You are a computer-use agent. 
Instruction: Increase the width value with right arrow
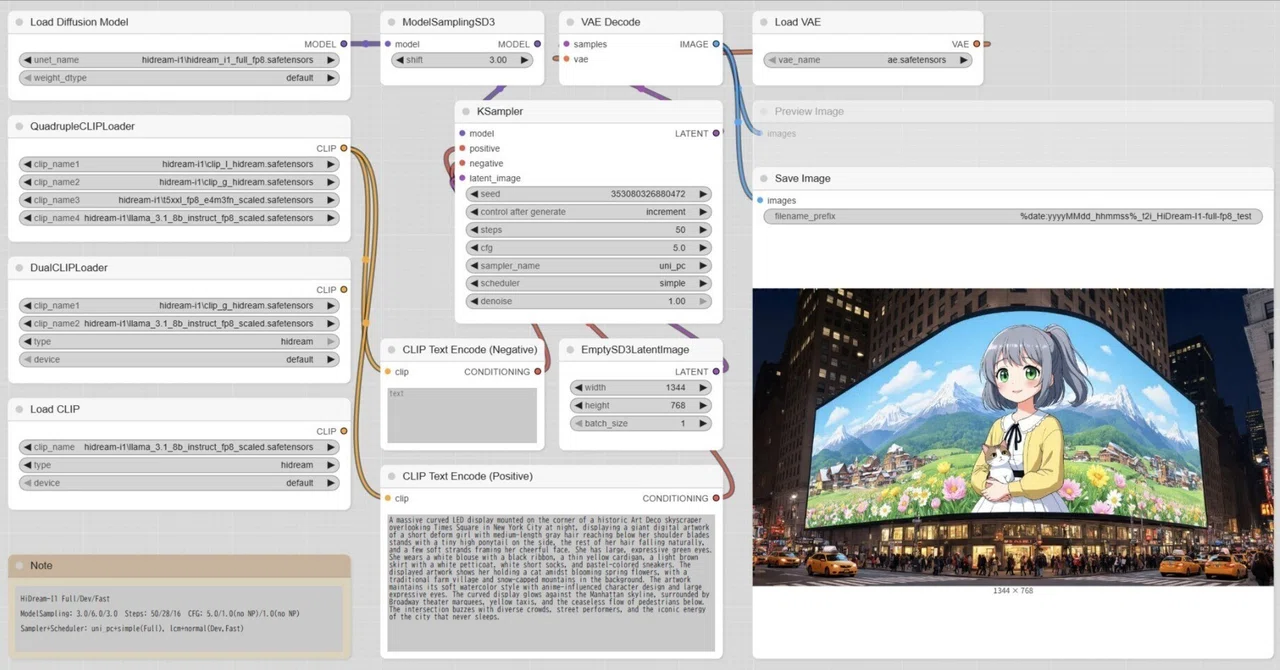pos(703,388)
